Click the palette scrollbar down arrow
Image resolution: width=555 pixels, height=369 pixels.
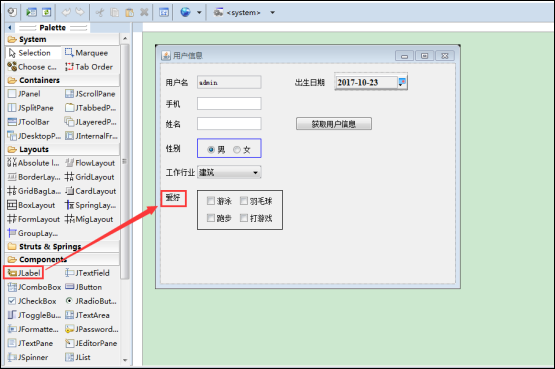pos(125,360)
